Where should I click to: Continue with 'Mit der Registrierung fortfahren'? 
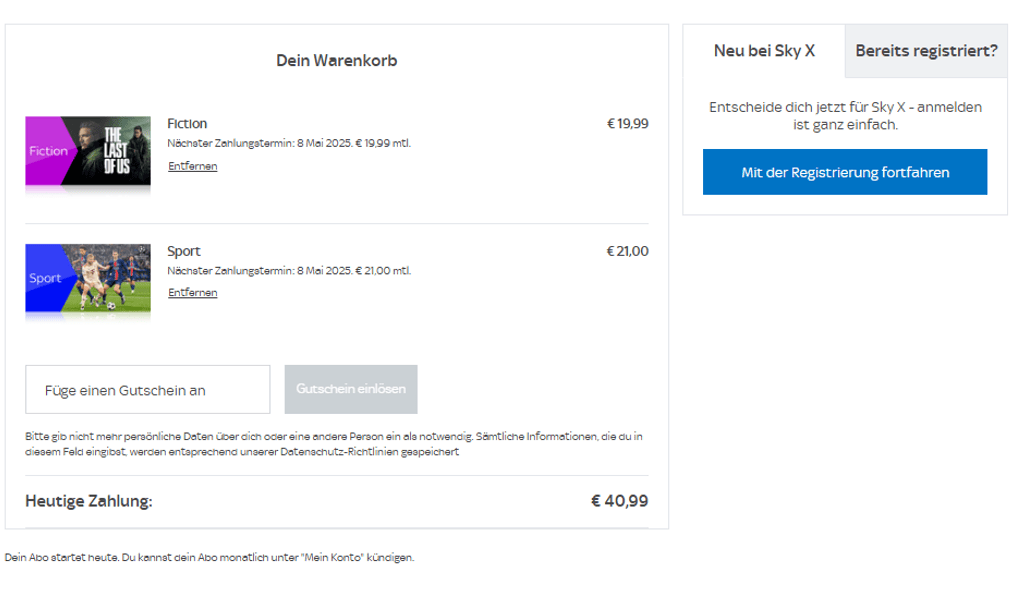pyautogui.click(x=845, y=172)
